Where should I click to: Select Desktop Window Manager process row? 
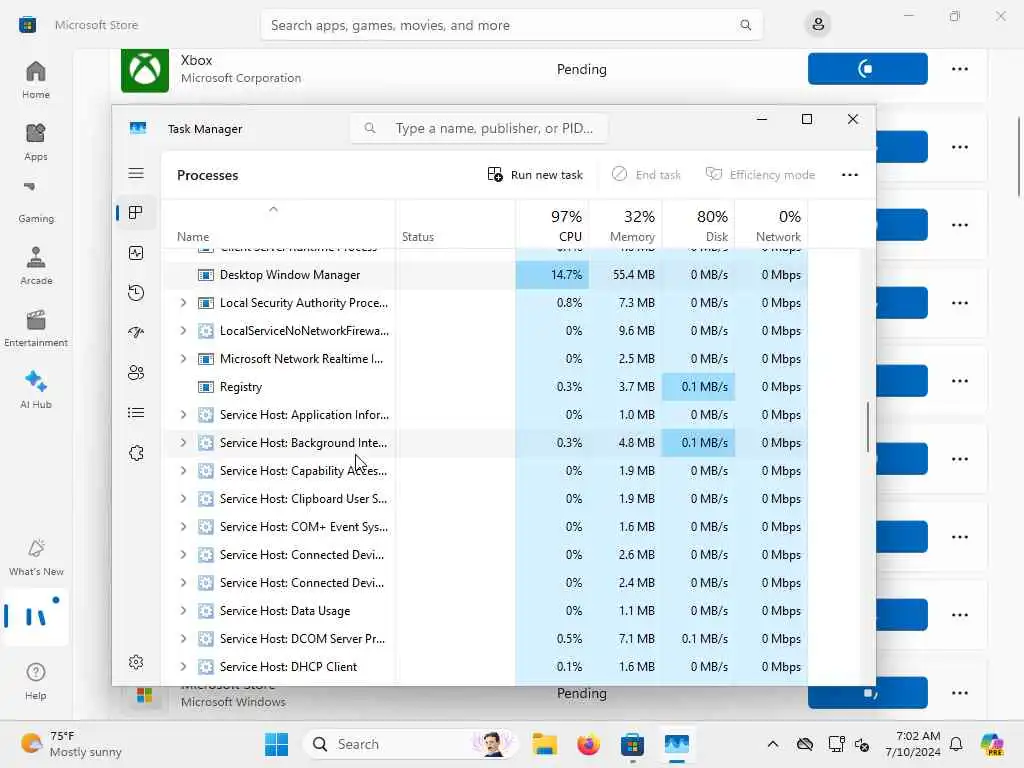pyautogui.click(x=485, y=275)
